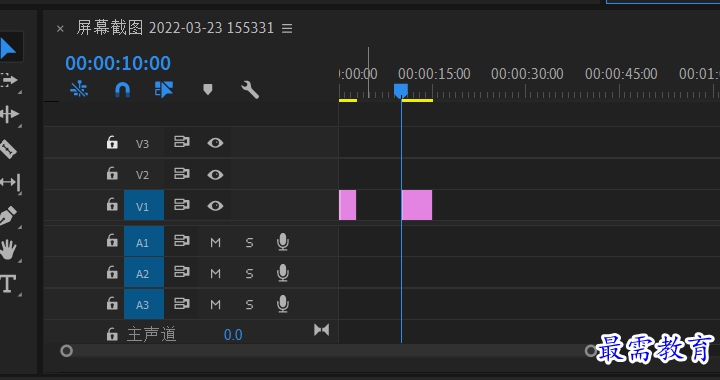Mute track A2
The height and width of the screenshot is (380, 720).
tap(215, 274)
